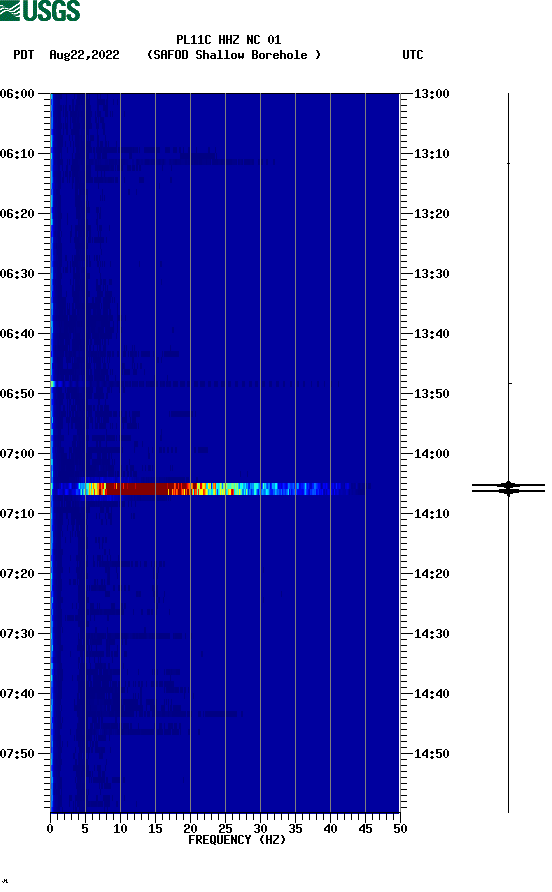Screen dimensions: 552x892
Task: Click the 06:10 PDT time label
Action: click(x=18, y=154)
